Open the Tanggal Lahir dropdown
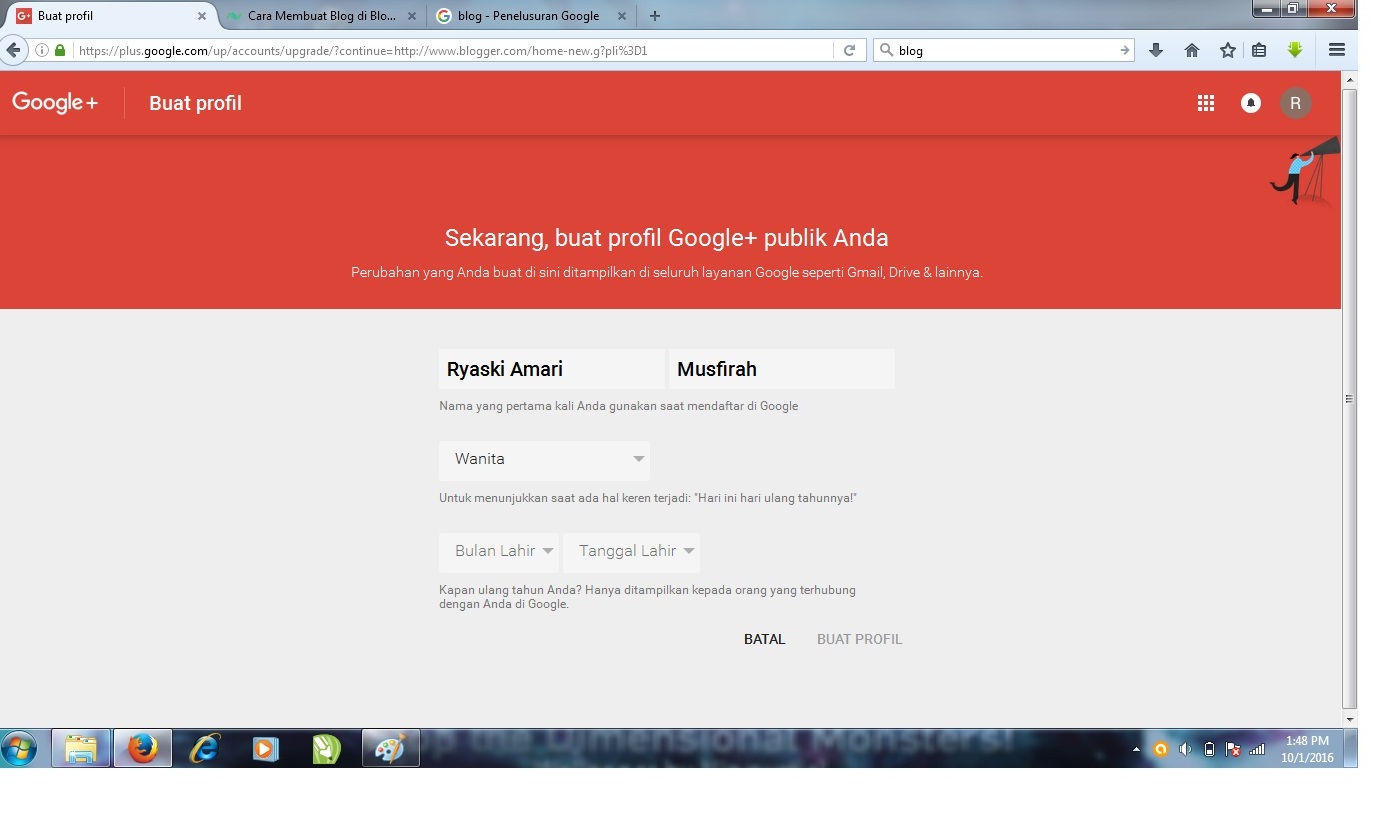This screenshot has width=1378, height=816. pos(632,552)
